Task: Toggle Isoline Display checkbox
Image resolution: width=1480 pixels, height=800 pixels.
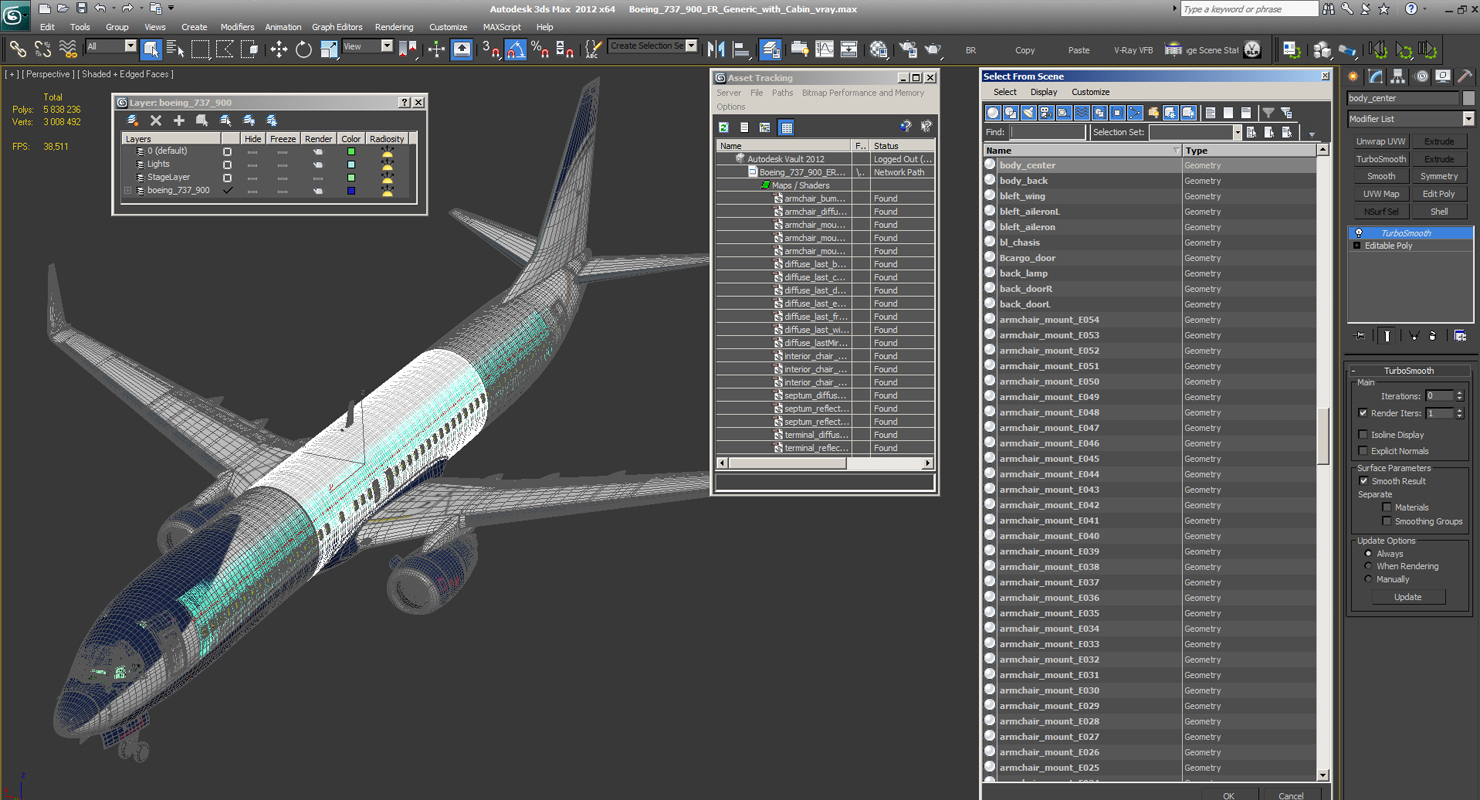Action: (x=1363, y=435)
